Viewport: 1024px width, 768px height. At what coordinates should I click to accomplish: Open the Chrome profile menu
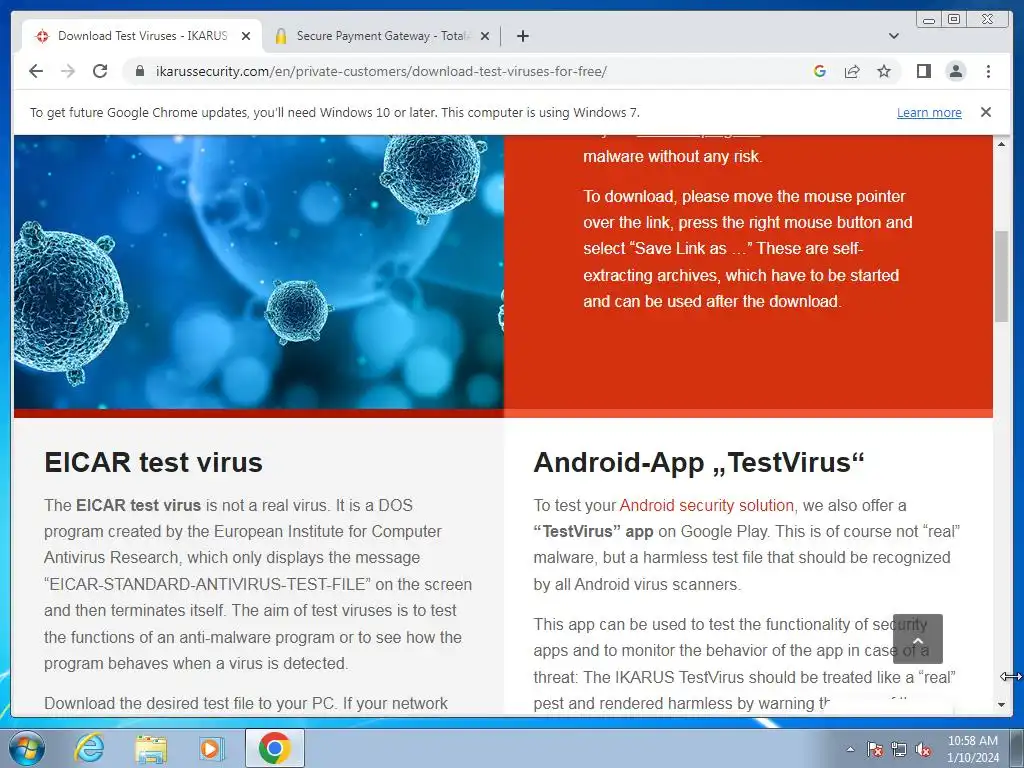point(955,71)
